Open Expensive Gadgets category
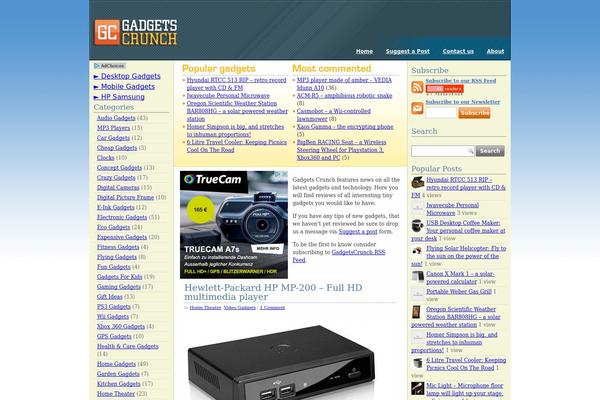Viewport: 600px width, 400px height. (122, 237)
